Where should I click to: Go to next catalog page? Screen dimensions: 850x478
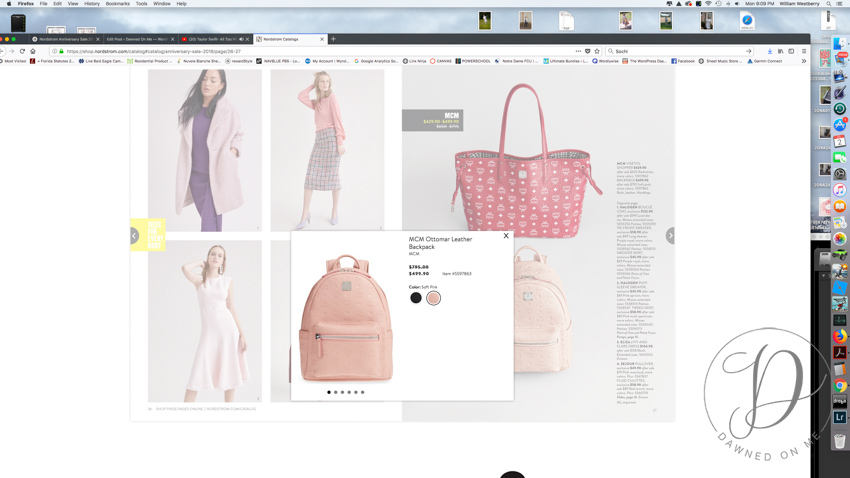tap(671, 235)
